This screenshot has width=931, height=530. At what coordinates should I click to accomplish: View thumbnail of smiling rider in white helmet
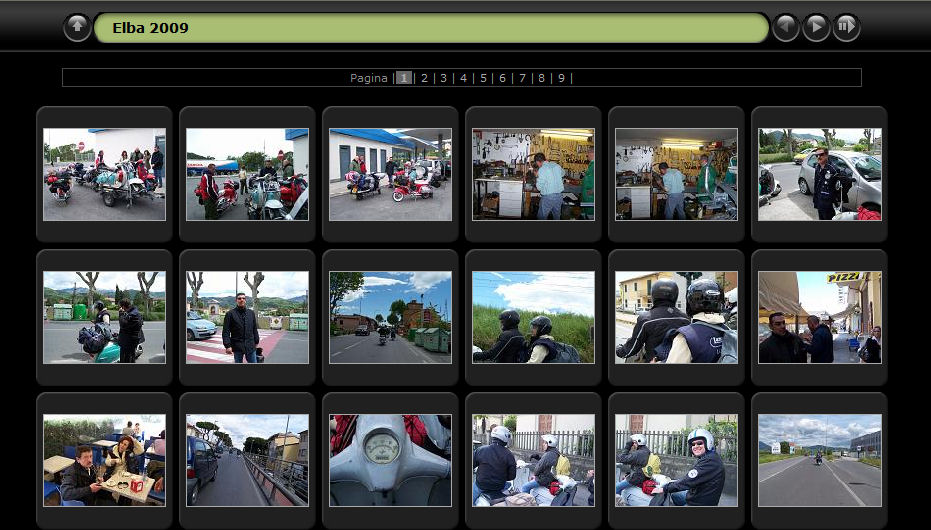pos(676,460)
